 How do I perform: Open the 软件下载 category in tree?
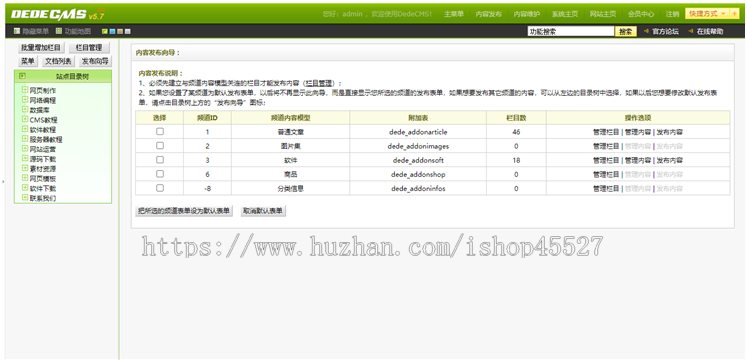(43, 188)
